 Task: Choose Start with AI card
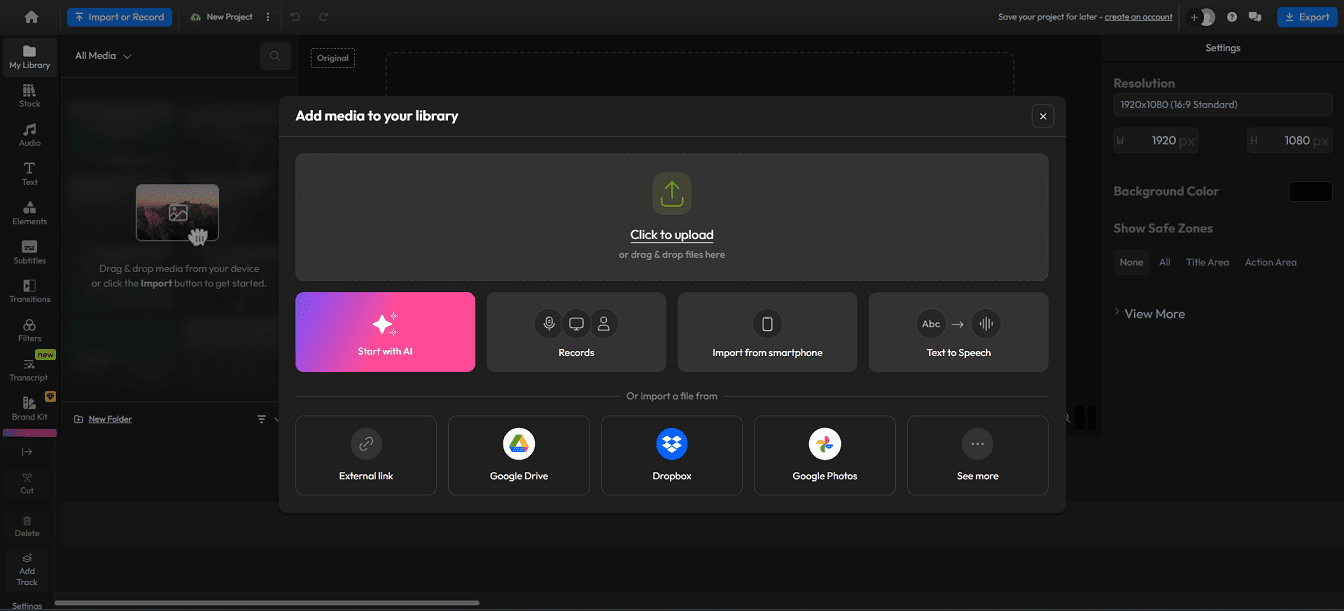click(x=385, y=332)
